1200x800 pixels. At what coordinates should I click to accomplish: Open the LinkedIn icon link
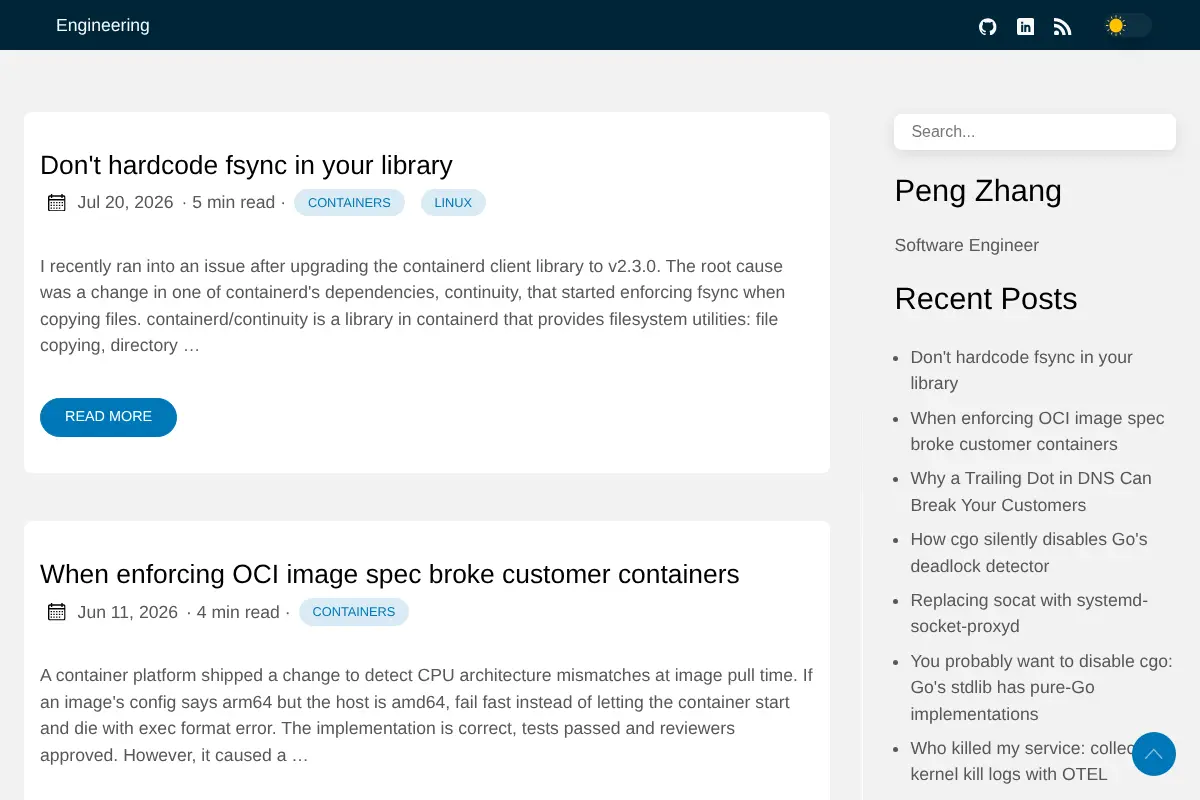pos(1025,27)
